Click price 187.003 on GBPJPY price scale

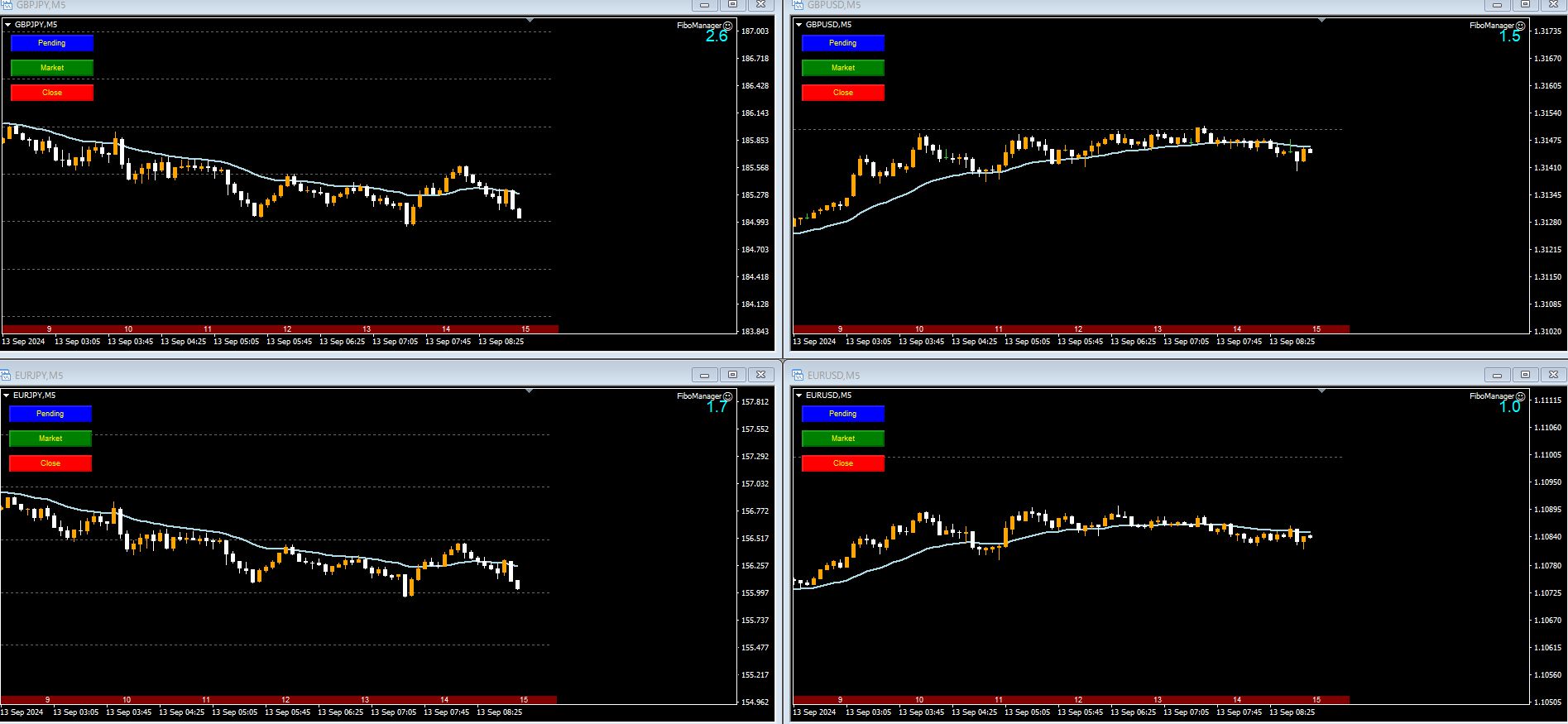pyautogui.click(x=755, y=31)
